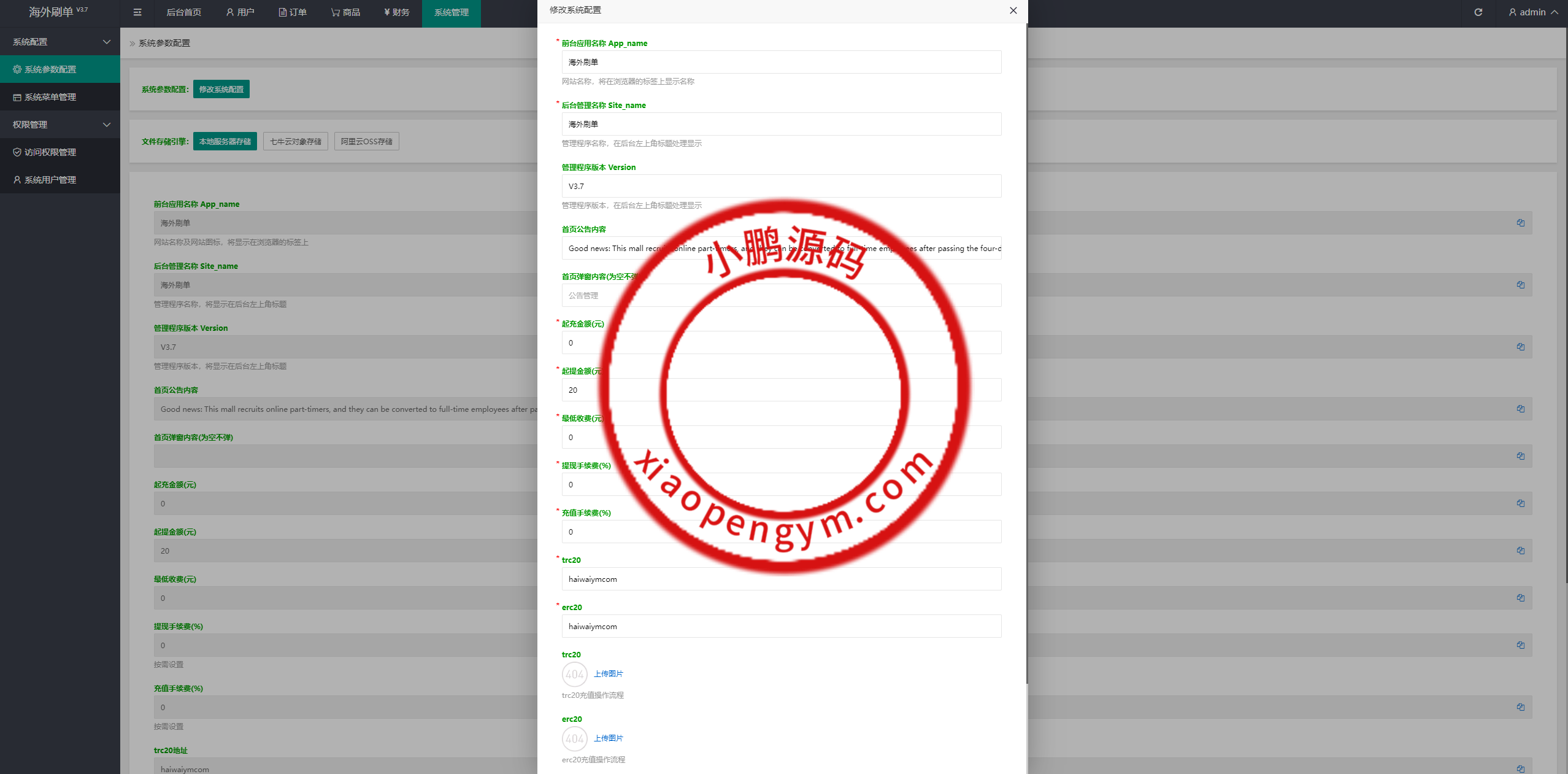Open 系统用户管理 in the sidebar
This screenshot has width=1568, height=774.
60,180
